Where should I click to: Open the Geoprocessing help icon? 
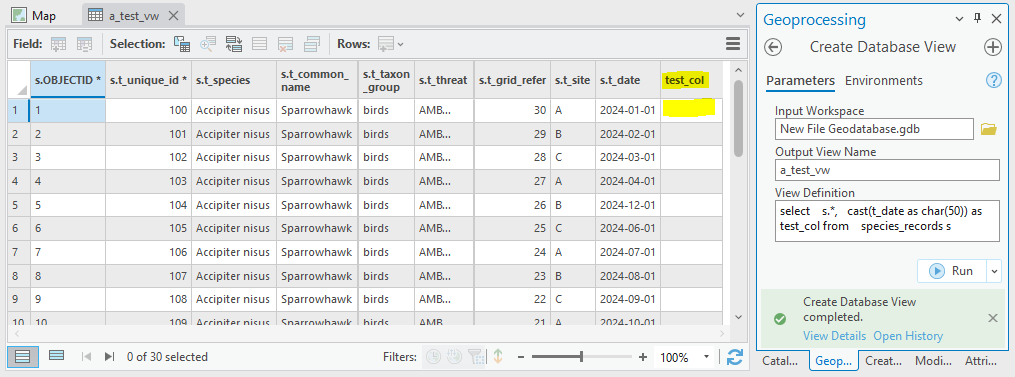pyautogui.click(x=993, y=80)
